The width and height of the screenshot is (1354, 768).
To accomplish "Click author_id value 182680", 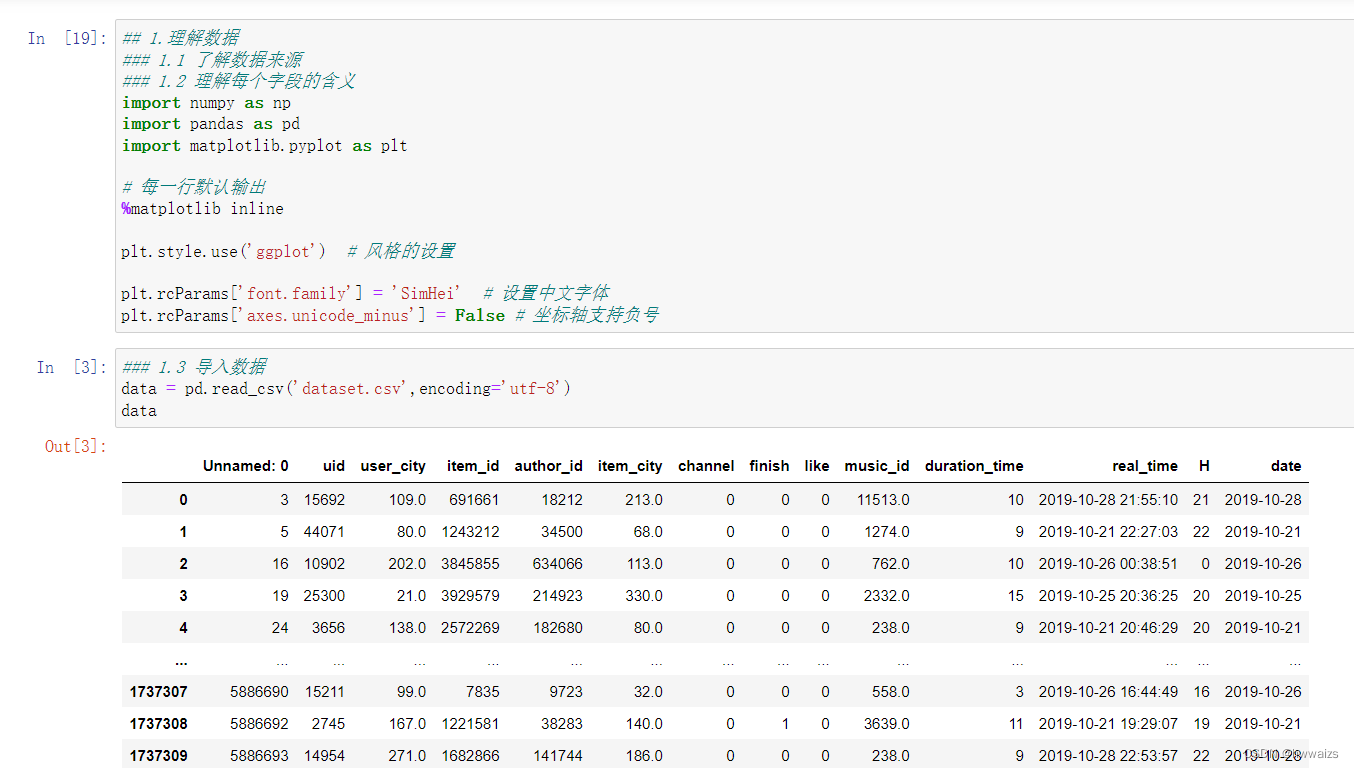I will point(558,628).
